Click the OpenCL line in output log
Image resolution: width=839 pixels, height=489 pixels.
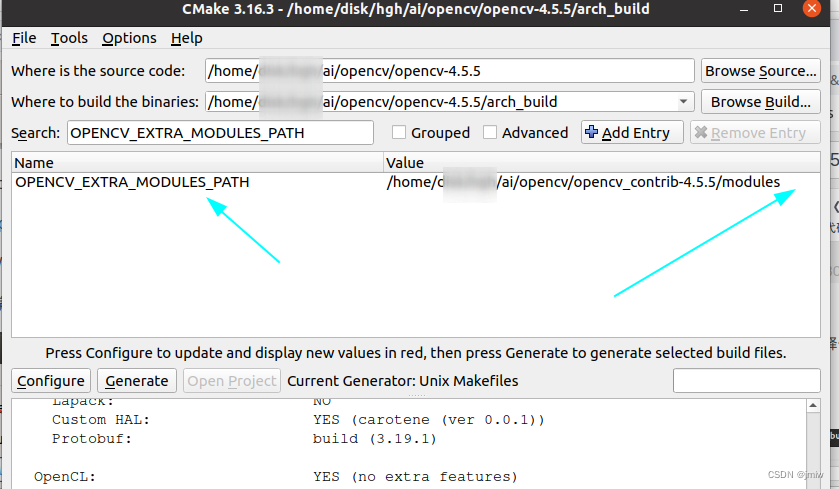click(276, 477)
